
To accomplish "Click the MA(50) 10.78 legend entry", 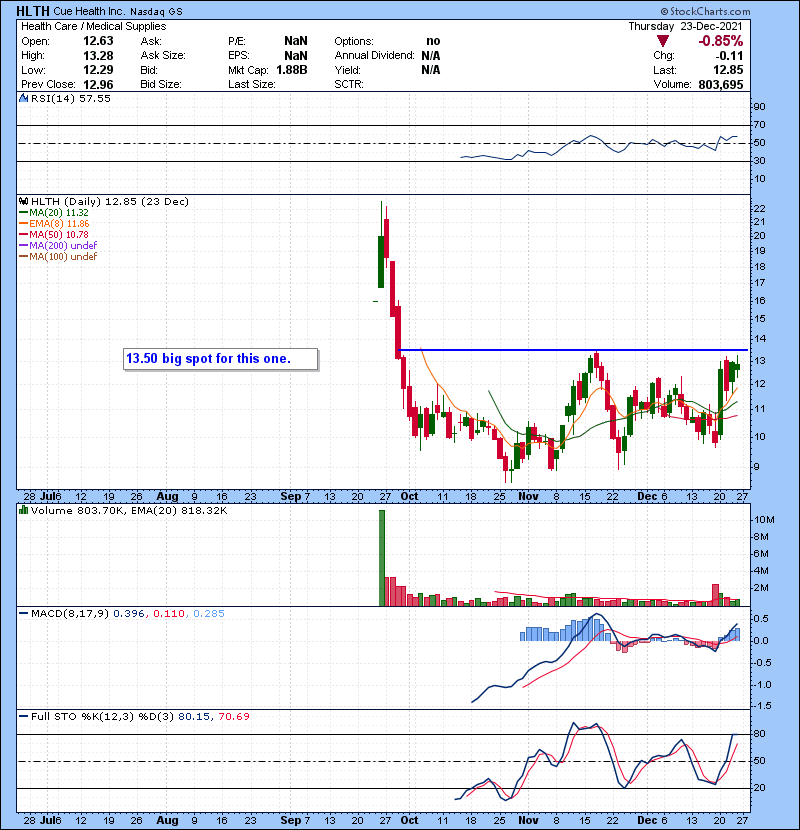I will (x=54, y=234).
